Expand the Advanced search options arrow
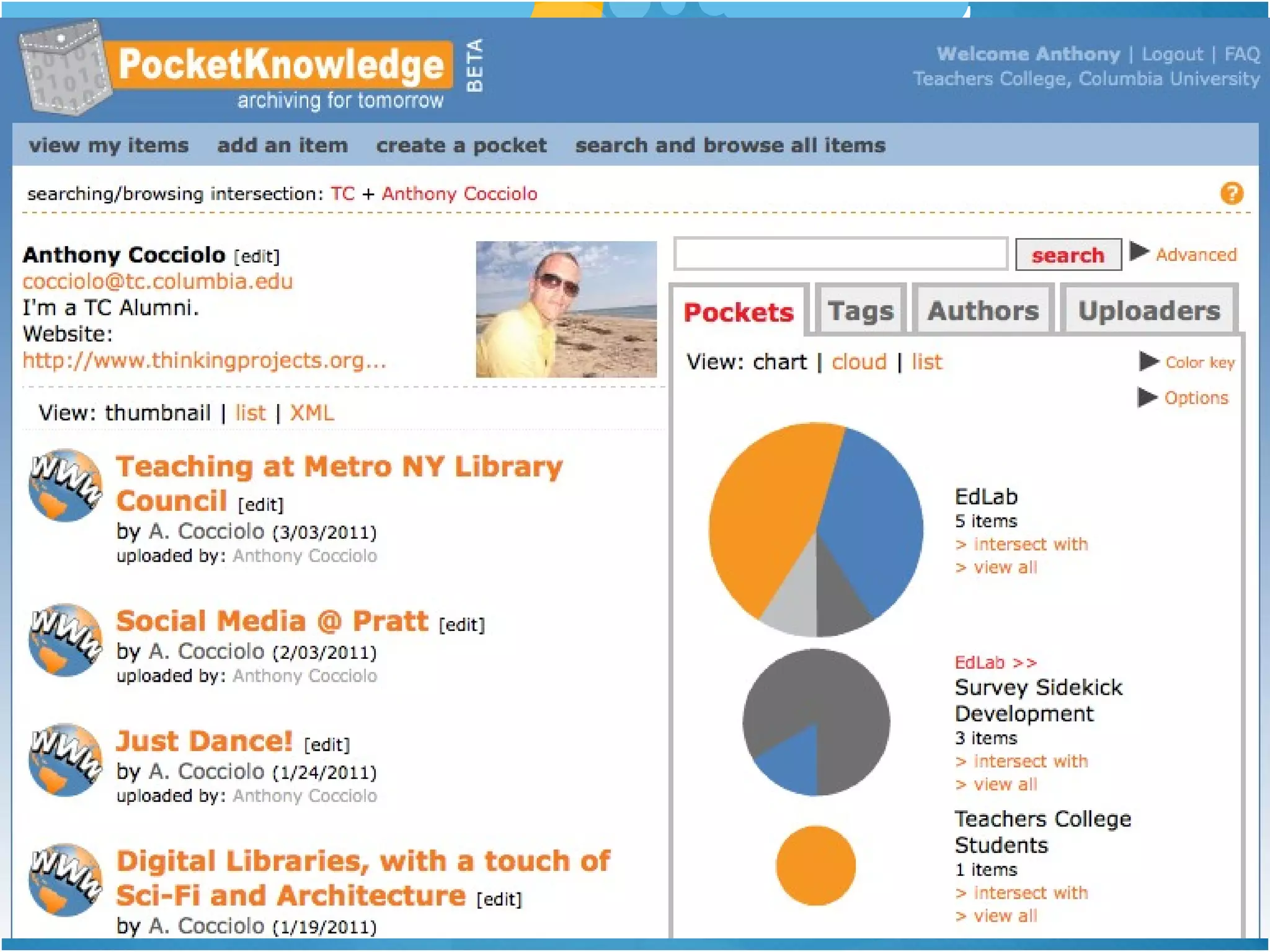This screenshot has height=952, width=1270. point(1139,252)
